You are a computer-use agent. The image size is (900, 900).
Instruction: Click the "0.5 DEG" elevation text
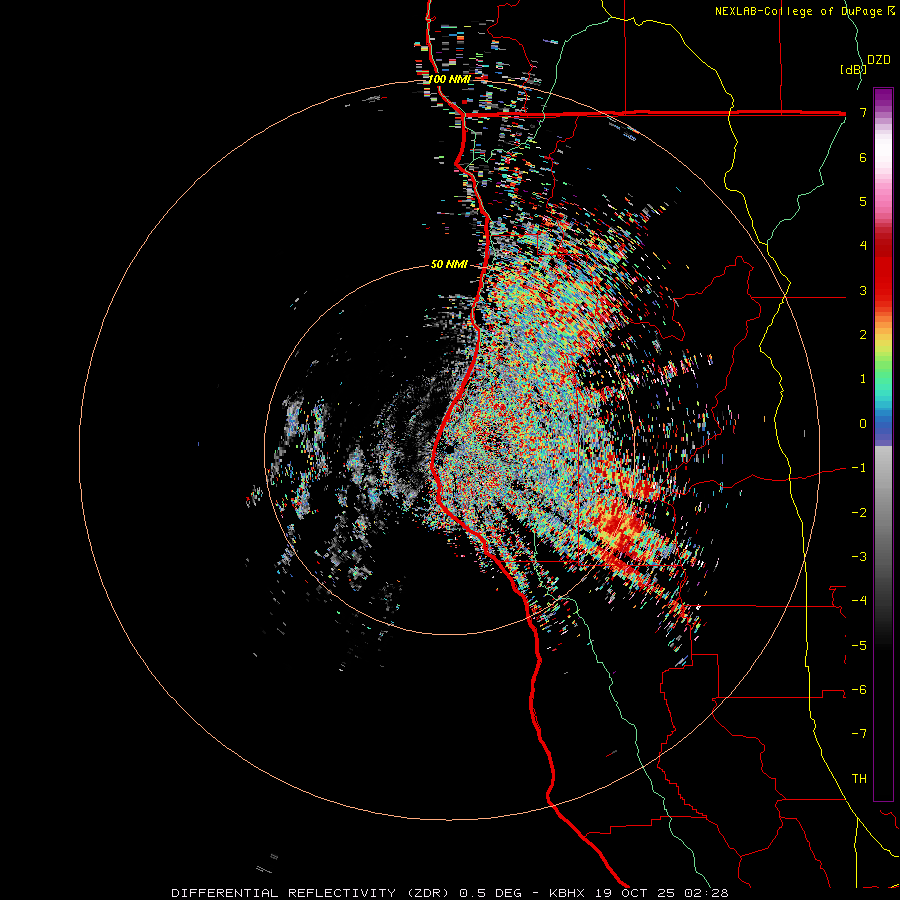[x=490, y=893]
